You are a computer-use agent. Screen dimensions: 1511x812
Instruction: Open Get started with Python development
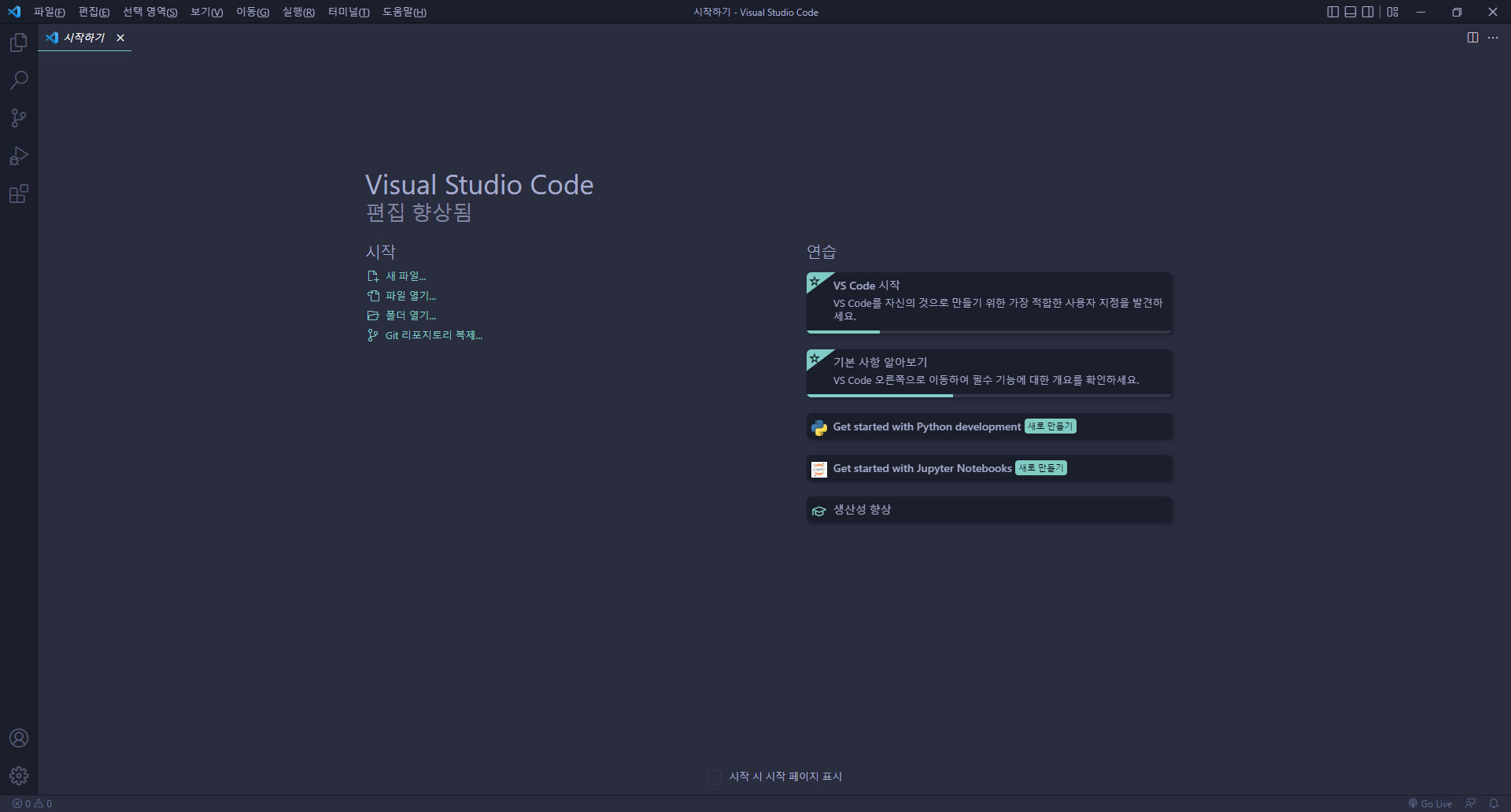pos(989,426)
